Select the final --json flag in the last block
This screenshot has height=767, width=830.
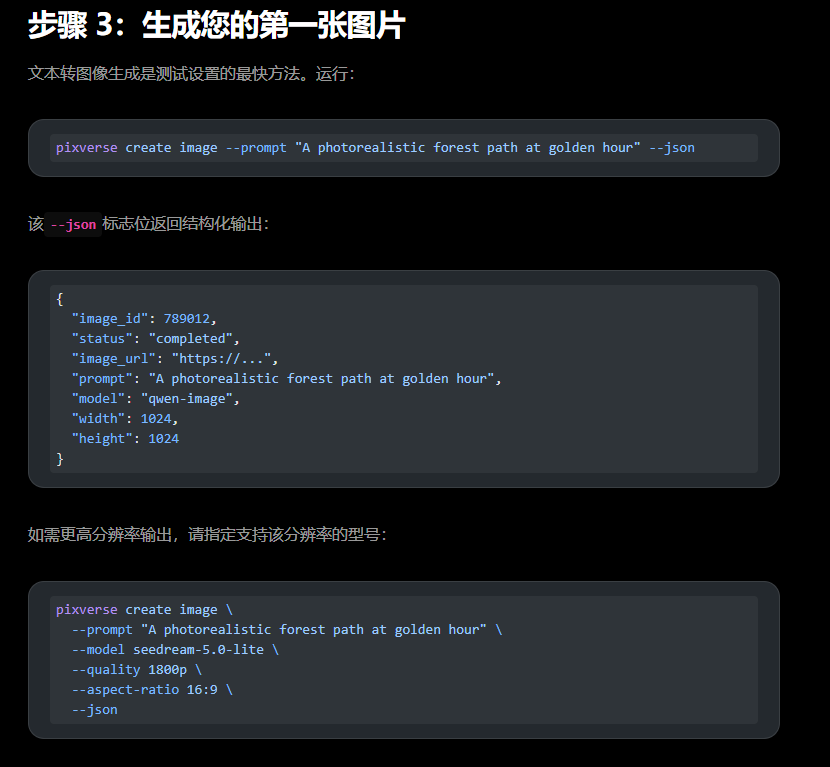click(93, 709)
